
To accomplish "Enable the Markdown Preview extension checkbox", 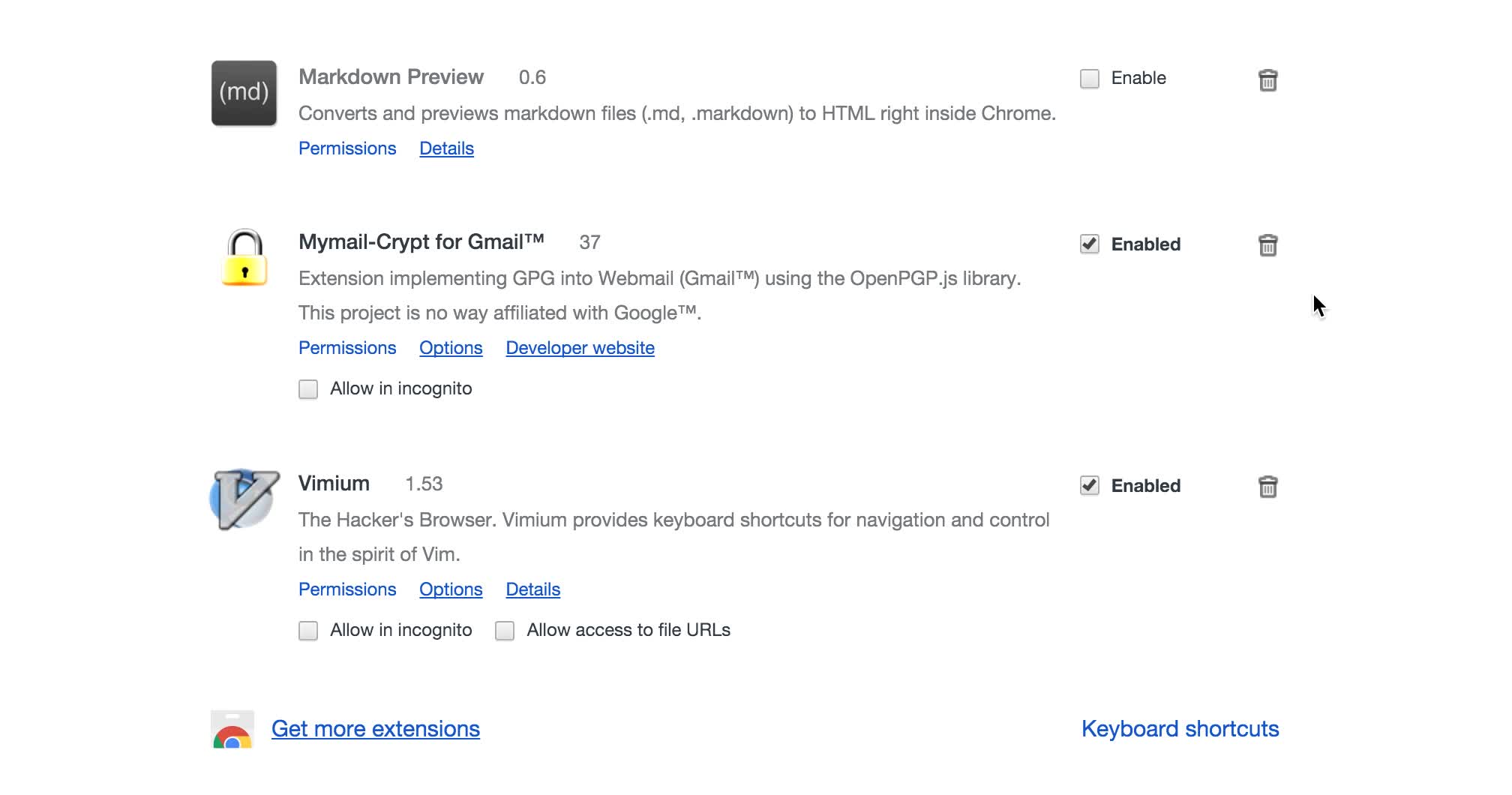I will click(1089, 79).
